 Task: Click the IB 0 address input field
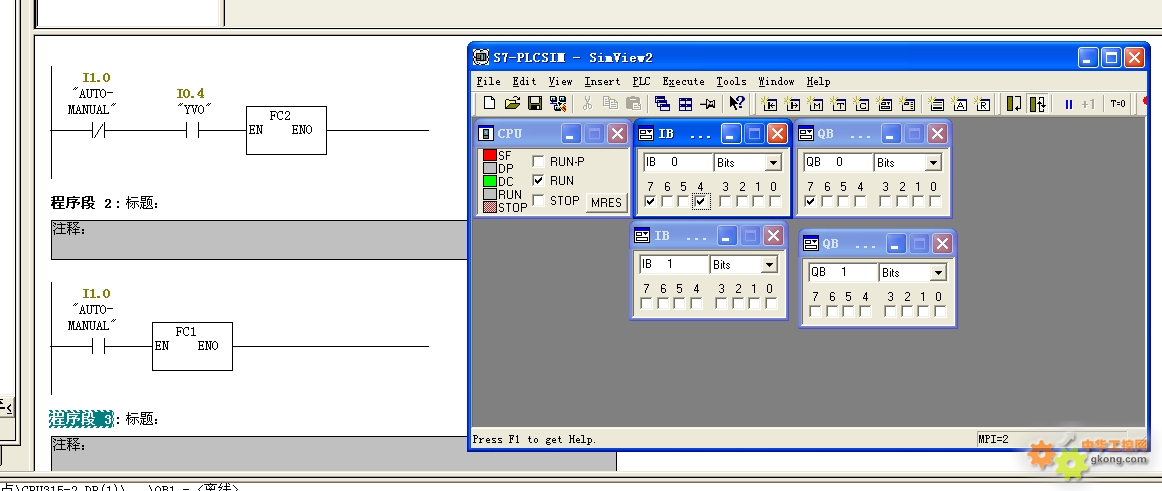coord(677,162)
